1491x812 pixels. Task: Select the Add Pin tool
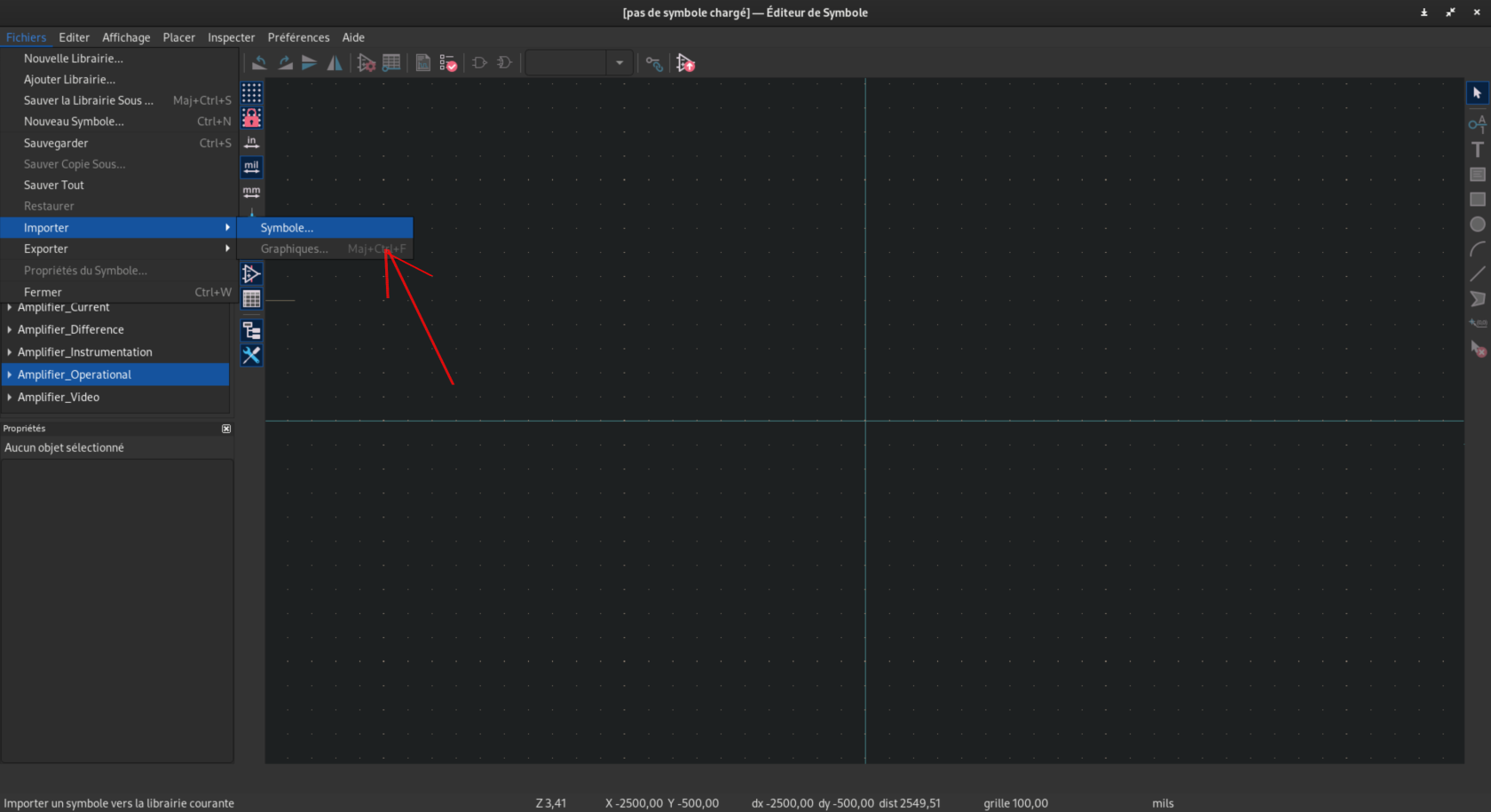[x=1478, y=124]
